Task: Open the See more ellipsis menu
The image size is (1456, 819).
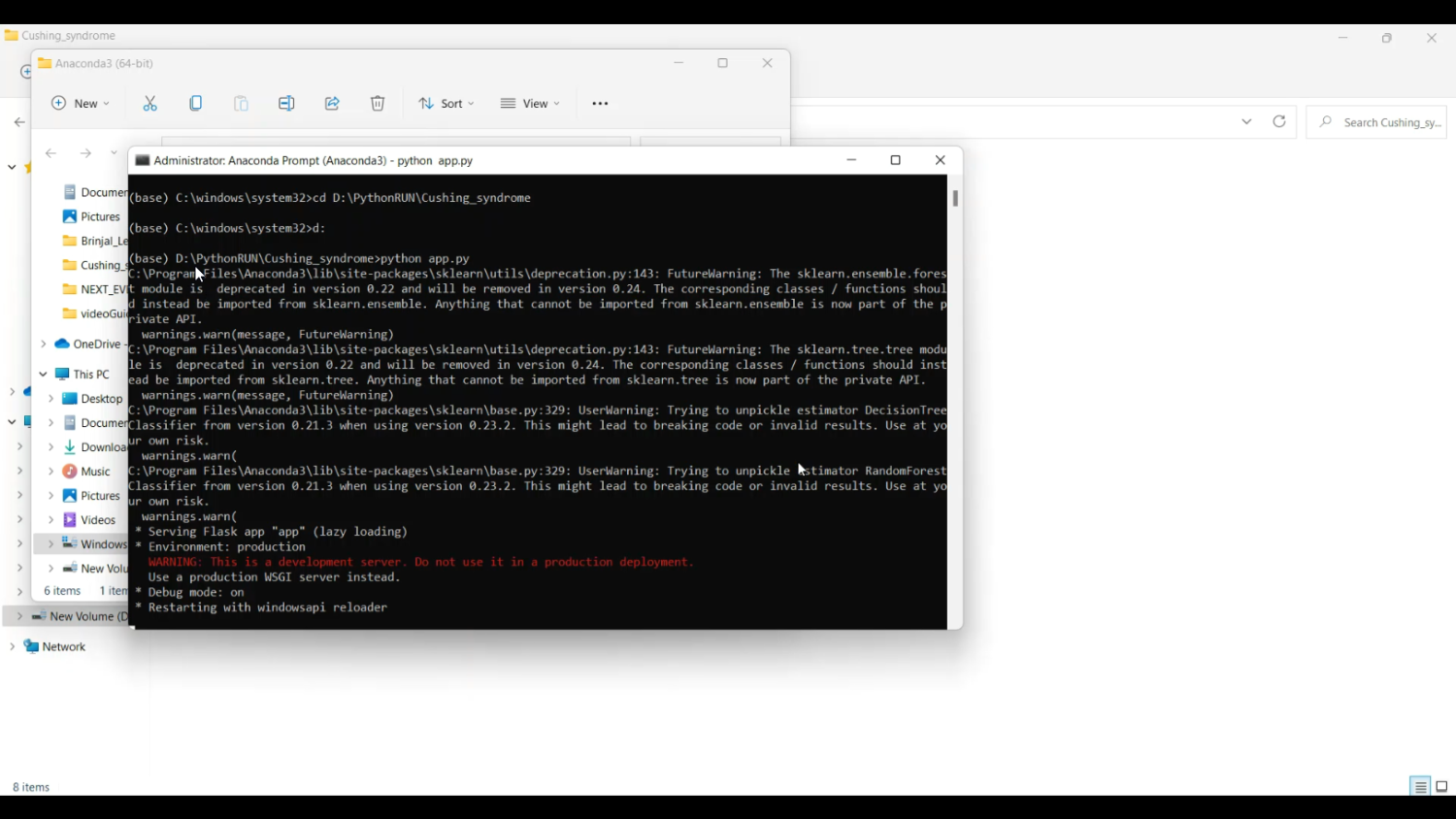Action: coord(600,104)
